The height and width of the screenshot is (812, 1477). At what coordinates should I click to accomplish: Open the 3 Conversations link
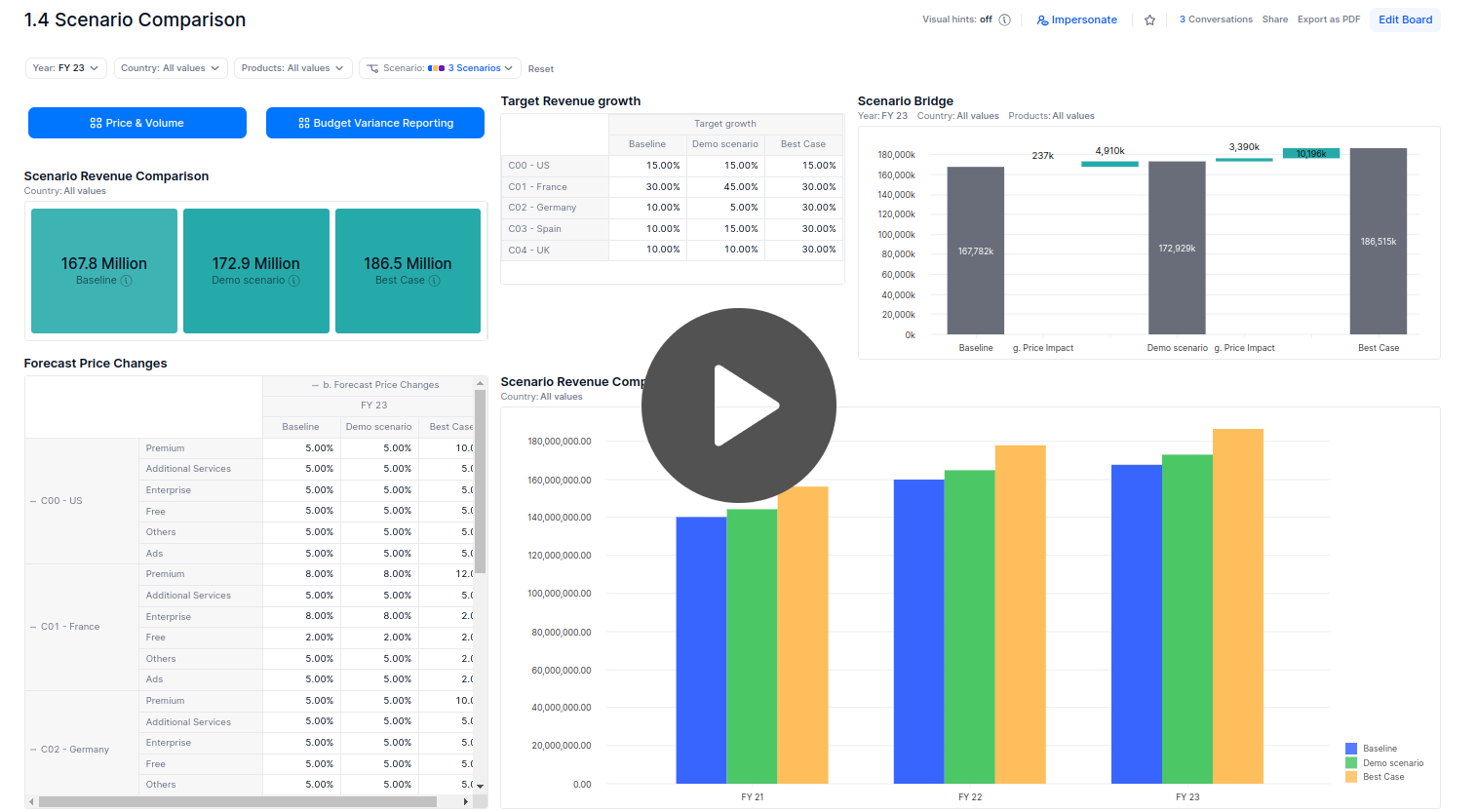coord(1216,19)
